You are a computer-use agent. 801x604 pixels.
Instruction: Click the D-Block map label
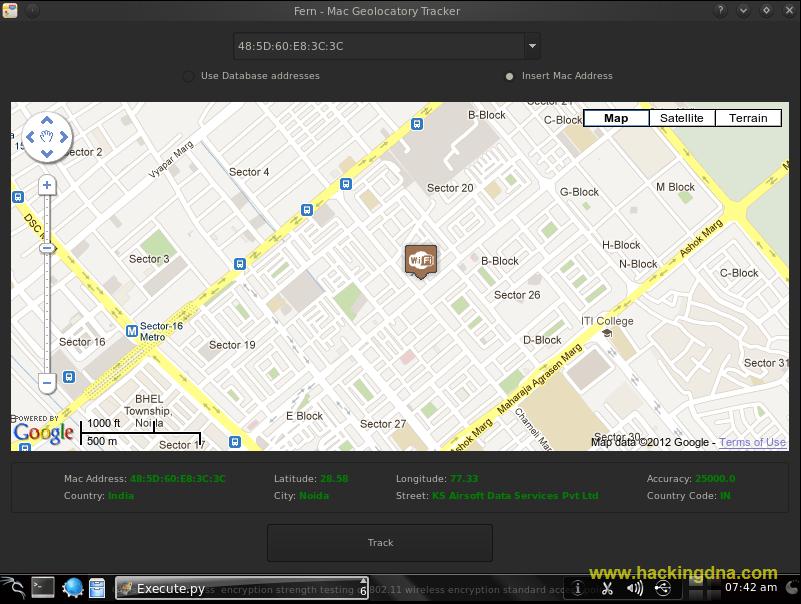pos(542,340)
